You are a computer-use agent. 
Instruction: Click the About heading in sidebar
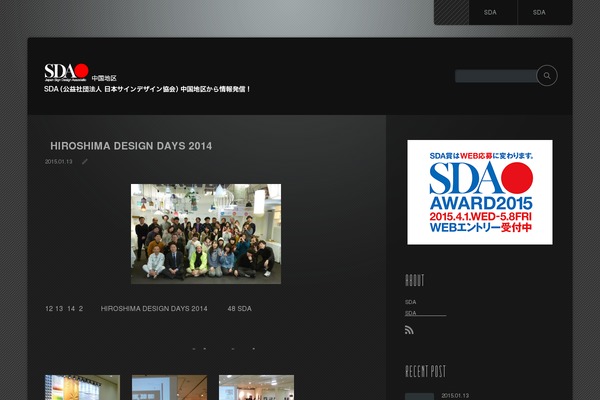(x=414, y=280)
